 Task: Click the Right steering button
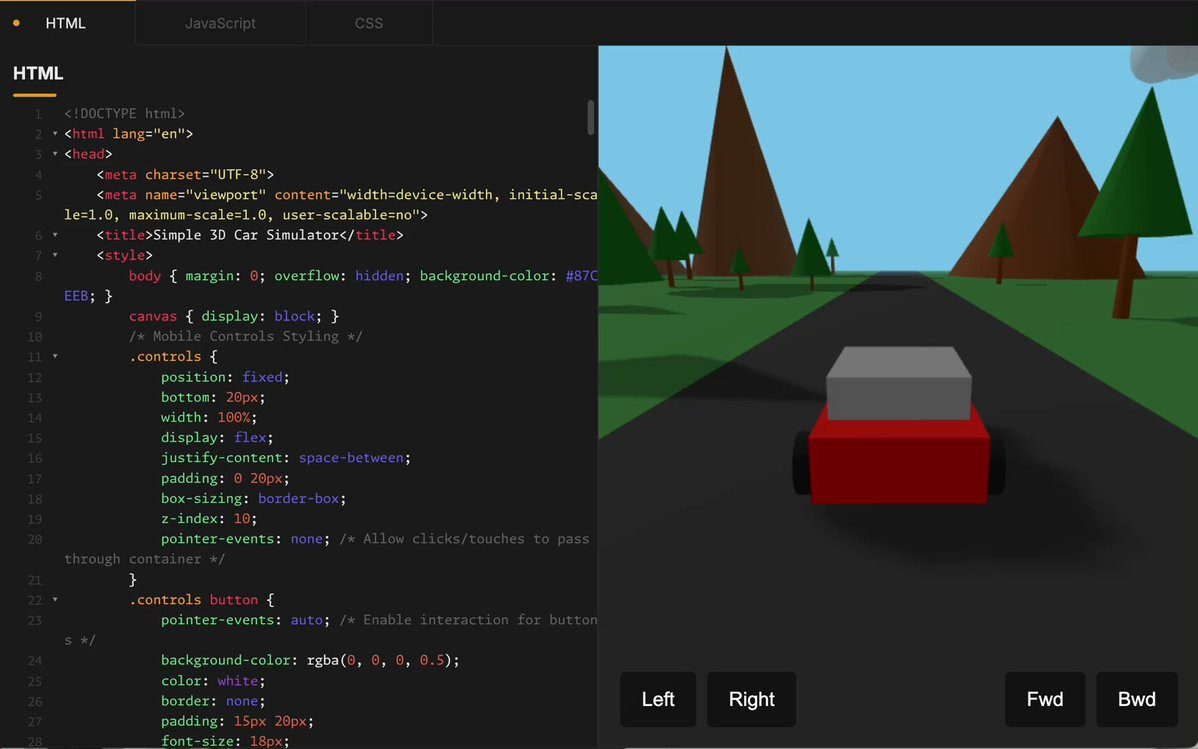pyautogui.click(x=751, y=699)
